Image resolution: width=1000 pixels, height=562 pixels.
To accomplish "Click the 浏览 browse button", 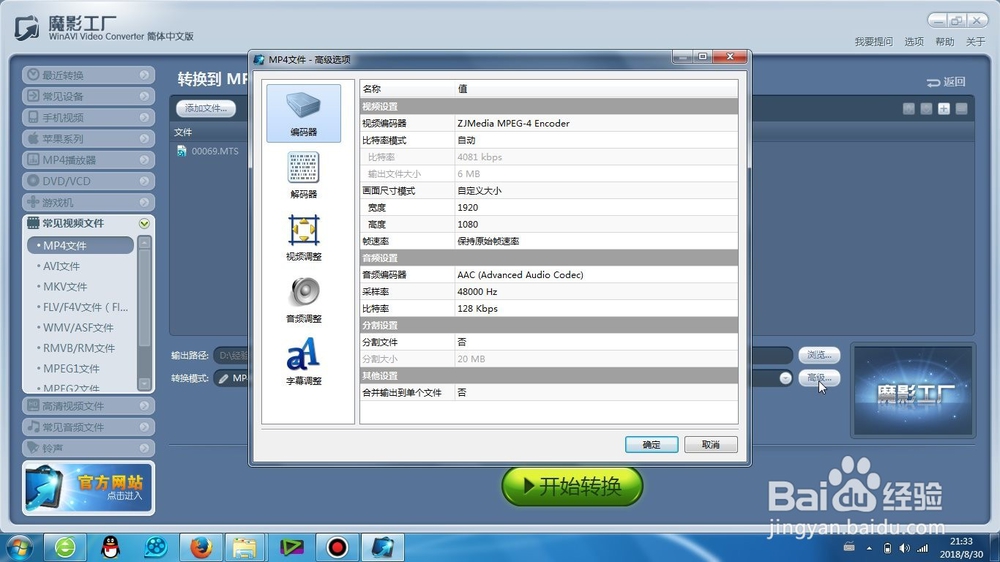I will [x=819, y=355].
